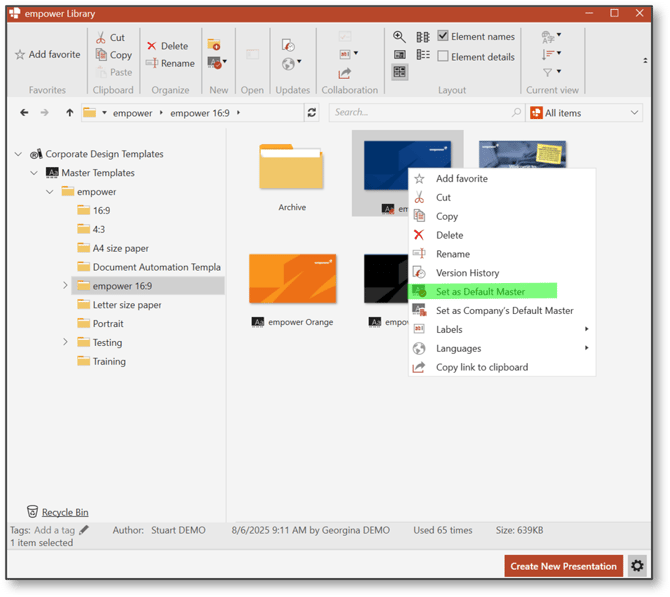
Task: Select the empower Orange master thumbnail
Action: click(x=293, y=279)
